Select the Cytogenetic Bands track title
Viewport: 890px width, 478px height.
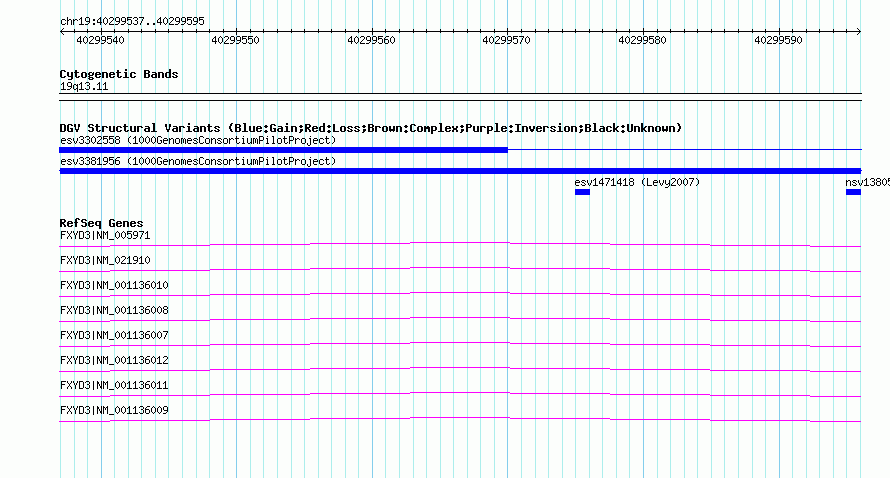pos(119,74)
